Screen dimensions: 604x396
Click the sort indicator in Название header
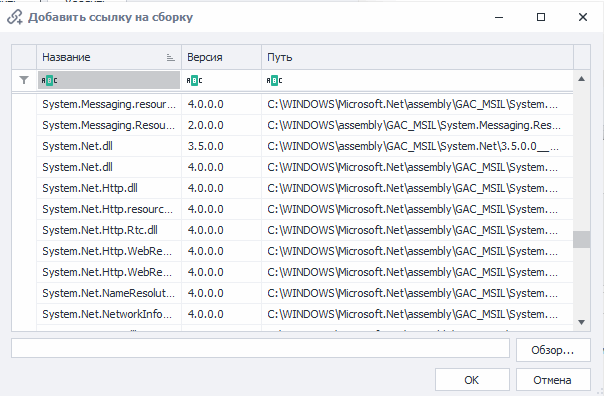click(170, 57)
